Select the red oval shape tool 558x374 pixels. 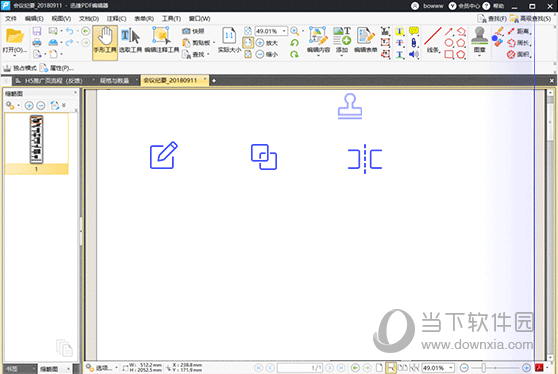(x=449, y=43)
